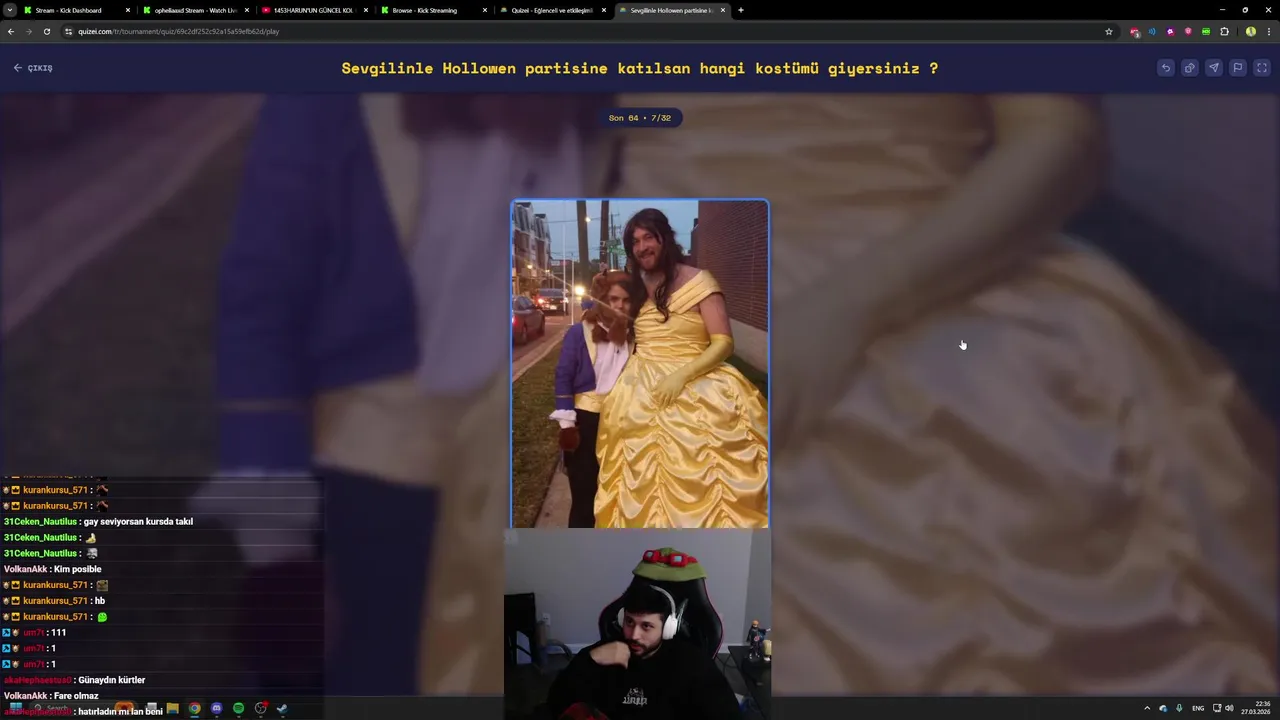This screenshot has width=1280, height=720.
Task: Open a new browser tab
Action: pyautogui.click(x=740, y=10)
